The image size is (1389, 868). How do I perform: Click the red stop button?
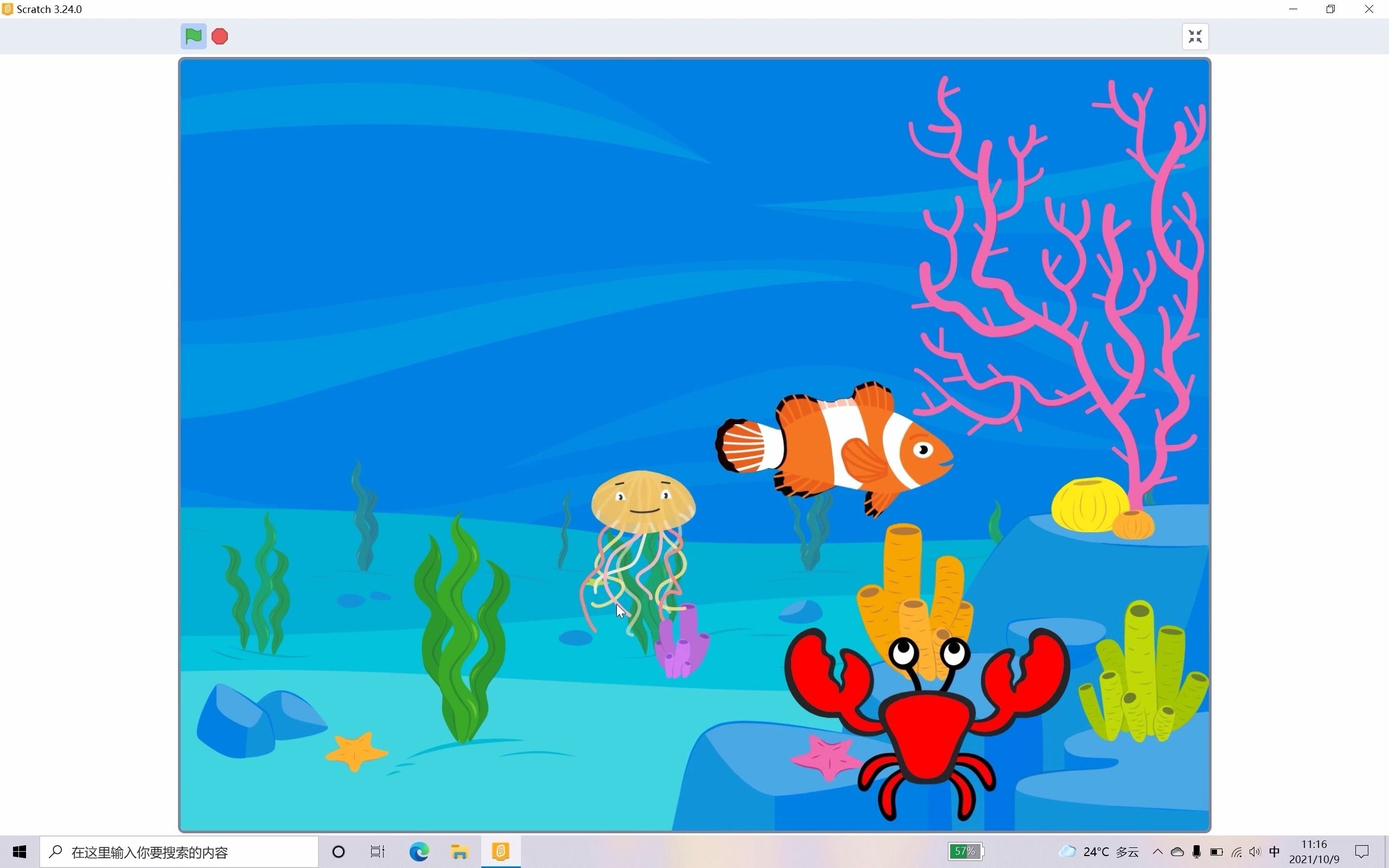click(x=220, y=36)
